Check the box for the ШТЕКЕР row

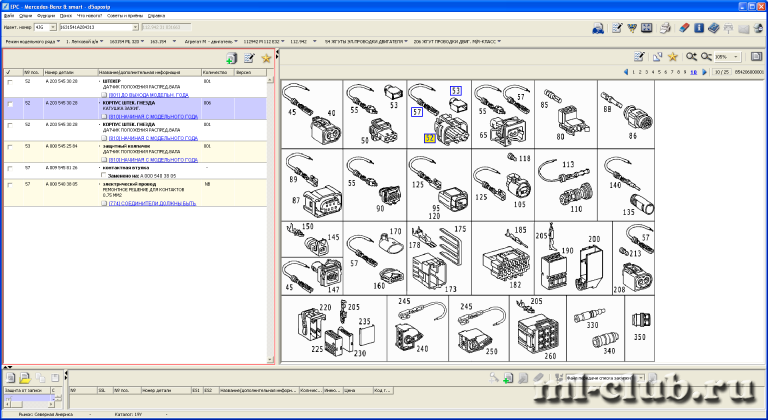point(10,82)
